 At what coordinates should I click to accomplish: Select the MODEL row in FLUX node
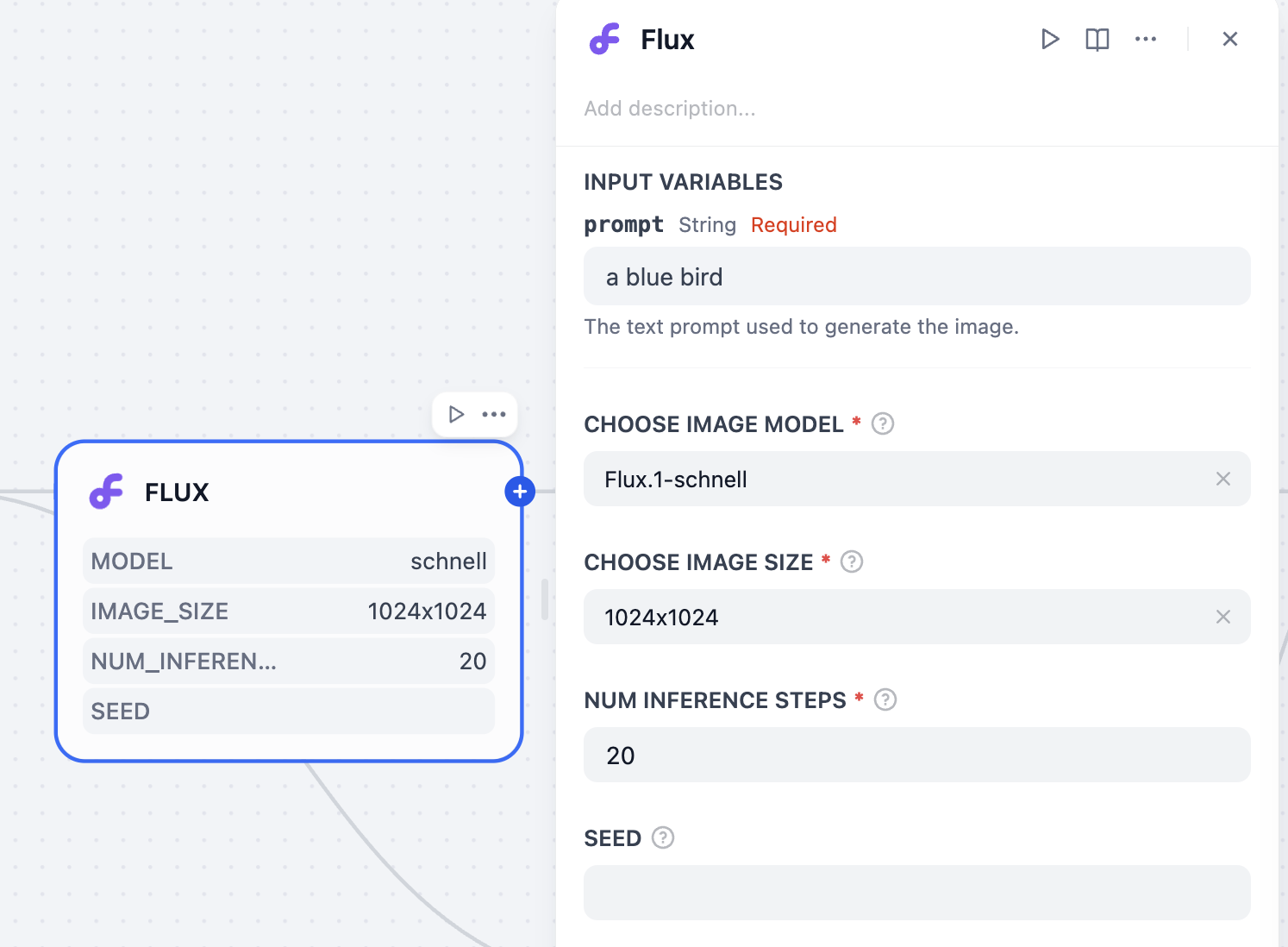coord(289,561)
